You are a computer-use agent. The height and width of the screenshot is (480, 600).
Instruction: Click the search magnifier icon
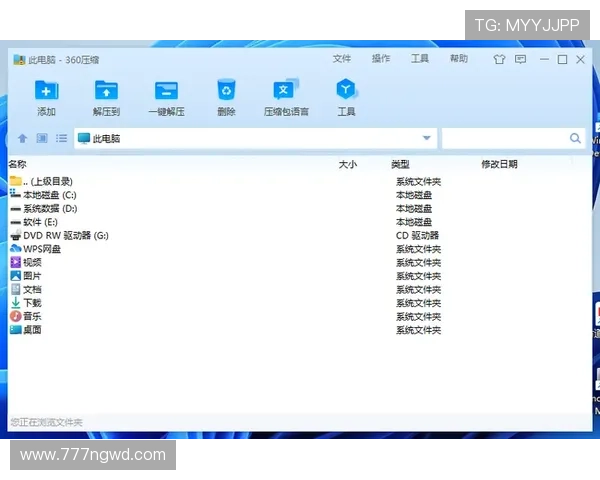[x=575, y=138]
